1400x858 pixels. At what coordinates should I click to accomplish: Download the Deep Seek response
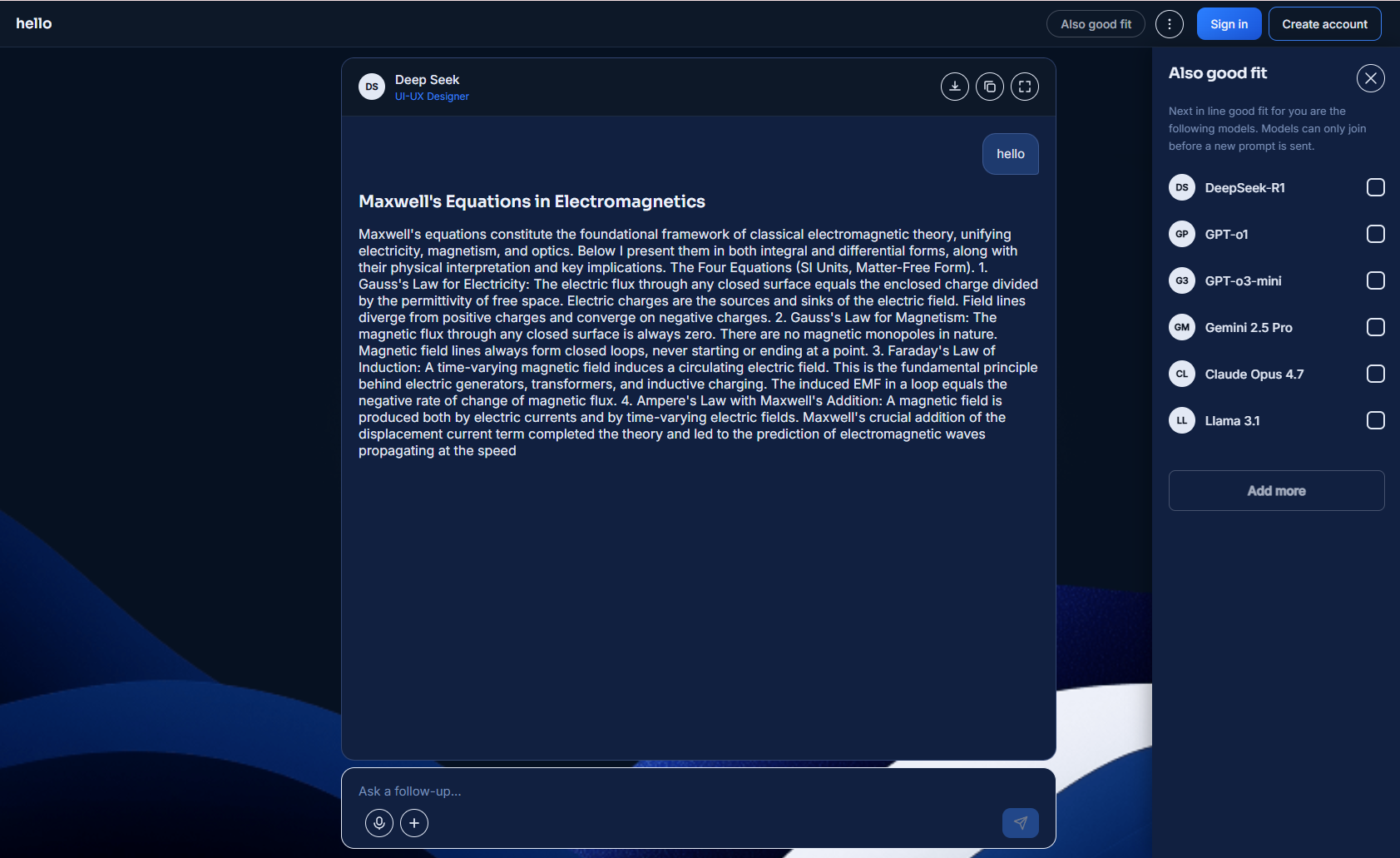[x=955, y=87]
